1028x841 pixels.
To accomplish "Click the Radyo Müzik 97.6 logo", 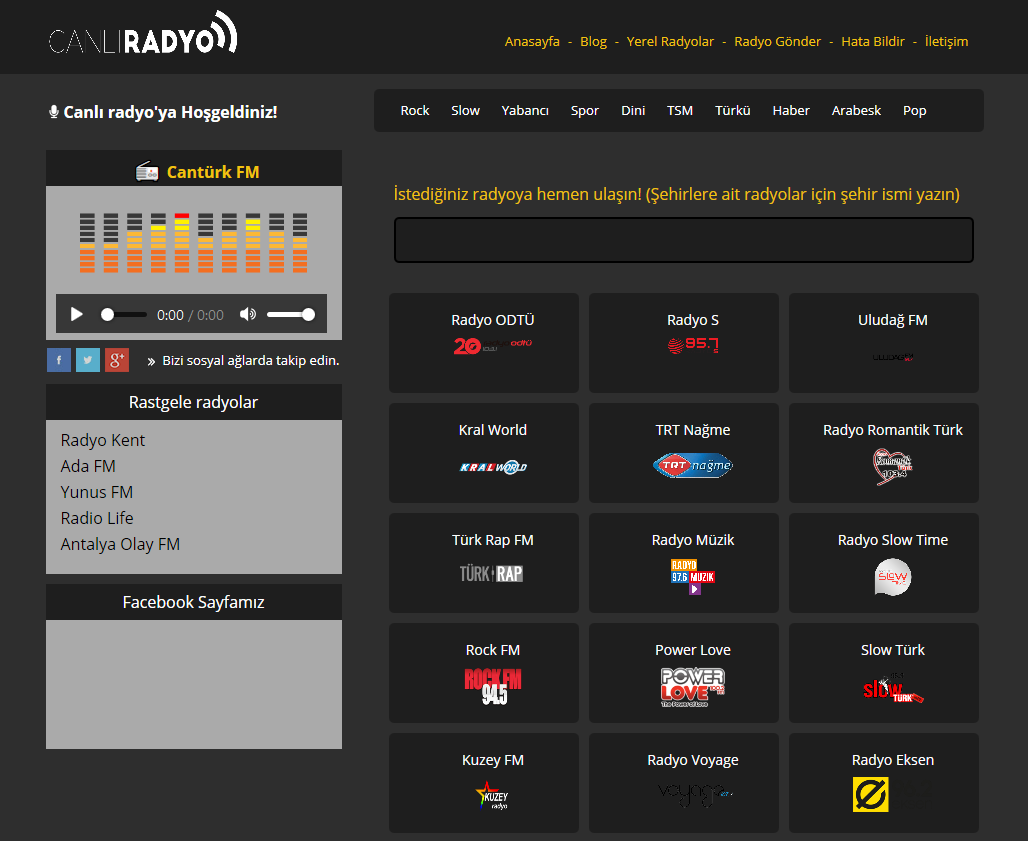I will (693, 577).
